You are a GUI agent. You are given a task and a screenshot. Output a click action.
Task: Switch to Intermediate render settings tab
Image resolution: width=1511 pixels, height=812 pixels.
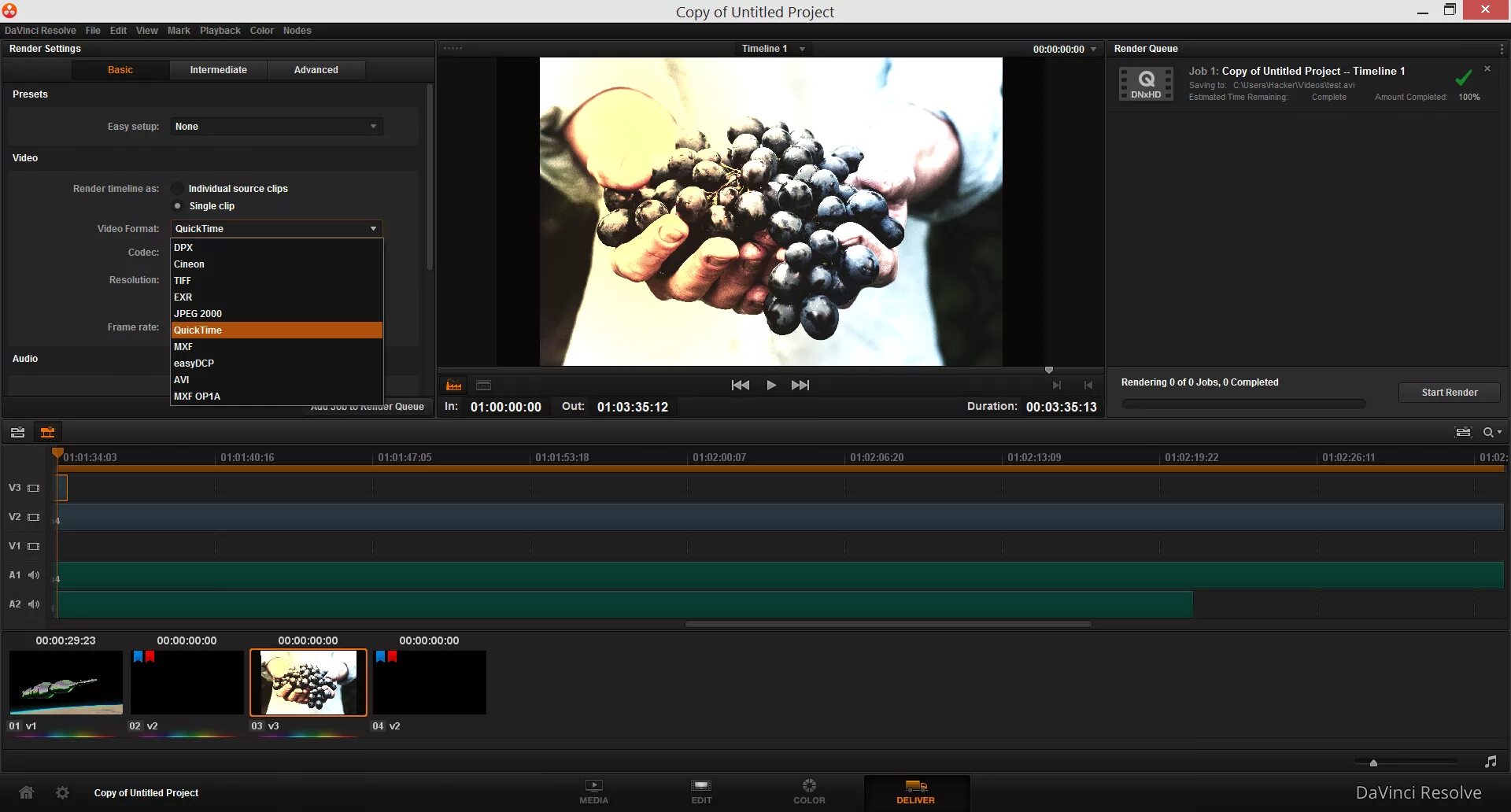(219, 70)
